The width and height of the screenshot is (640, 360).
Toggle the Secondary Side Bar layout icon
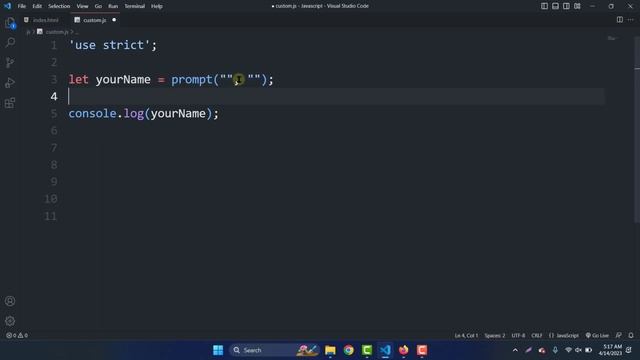coord(566,6)
